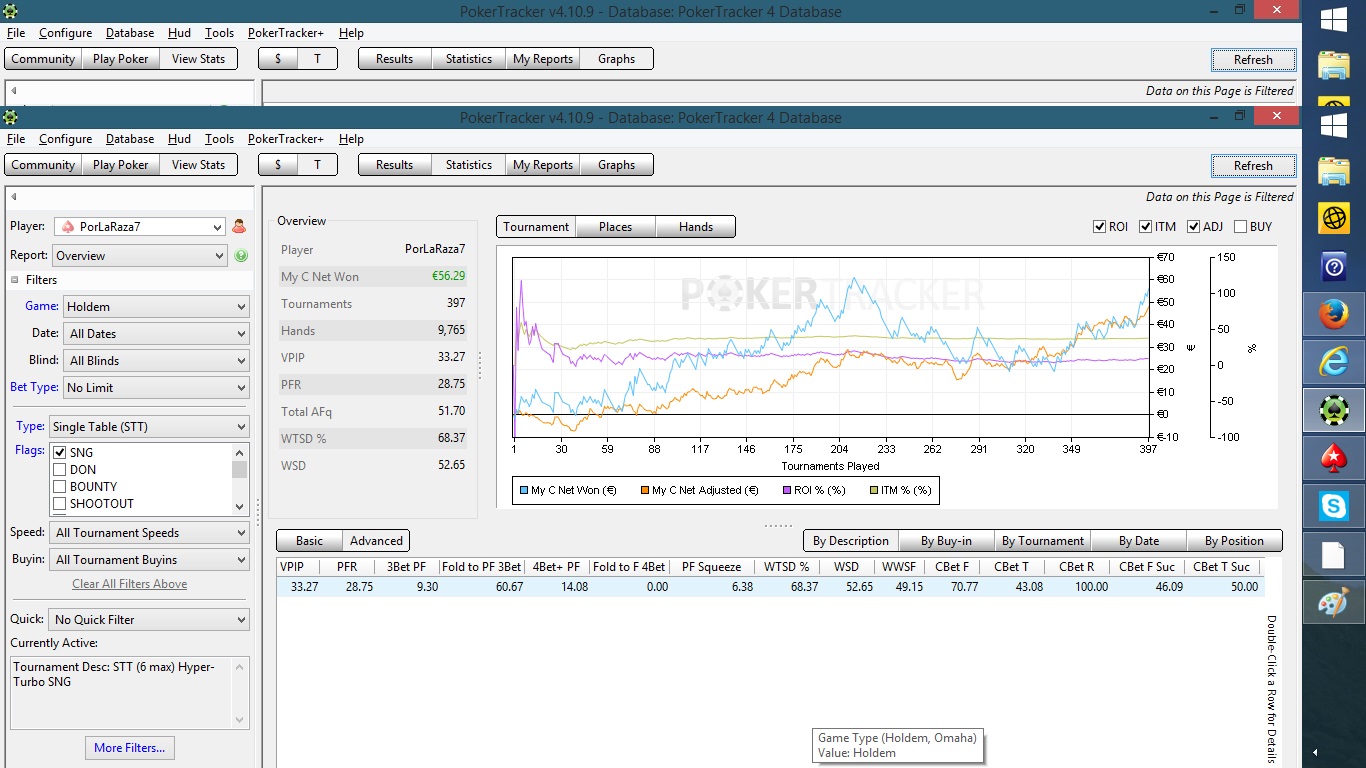
Task: Click Play Poker in the back window
Action: coord(120,59)
